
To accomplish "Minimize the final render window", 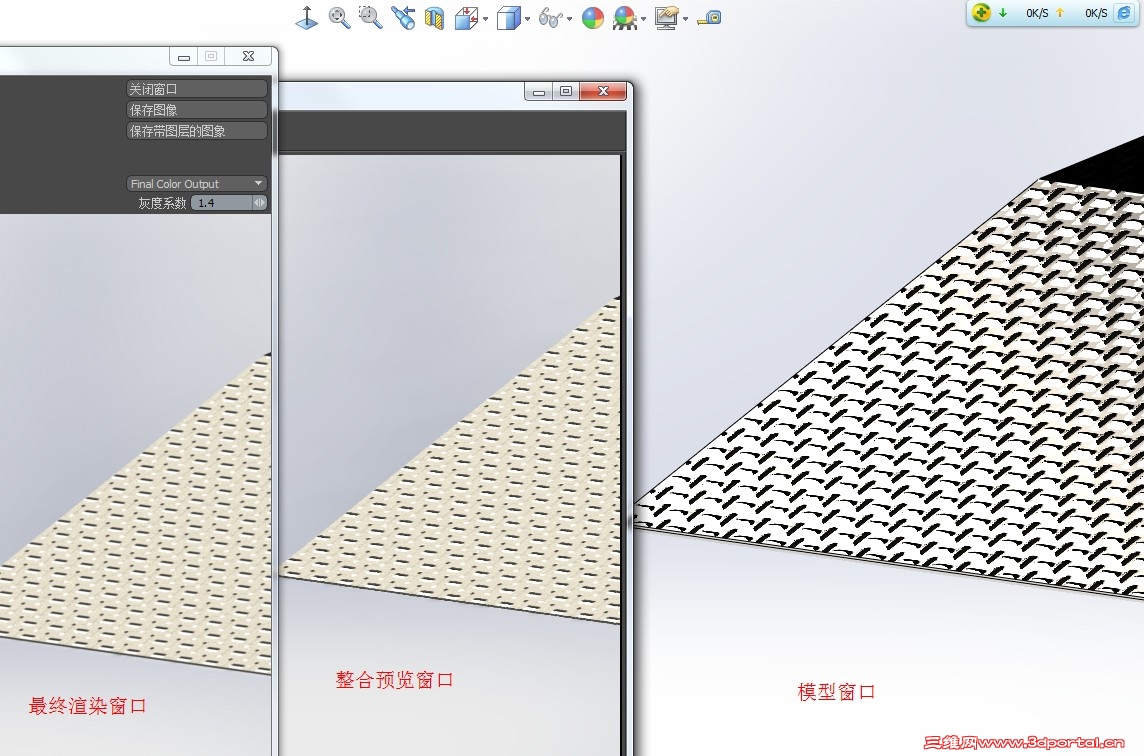I will point(184,56).
